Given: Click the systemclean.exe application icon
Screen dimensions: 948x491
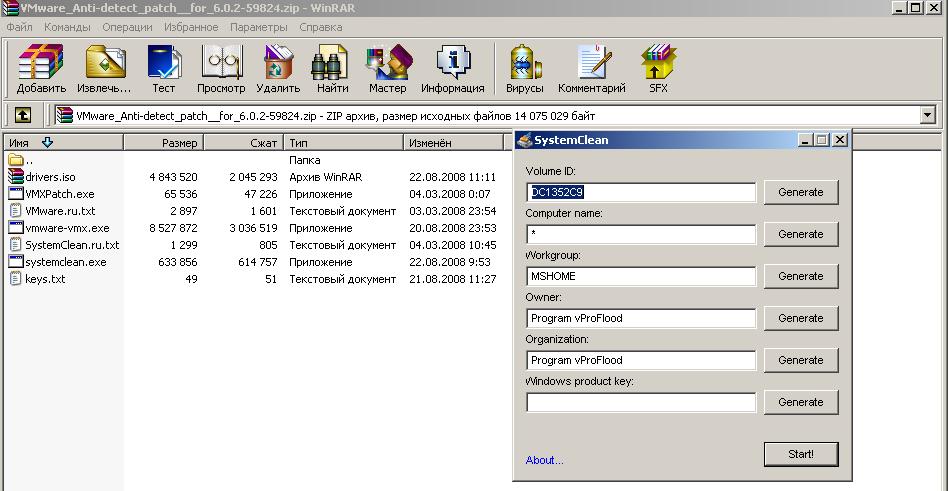Looking at the screenshot, I should (x=16, y=261).
